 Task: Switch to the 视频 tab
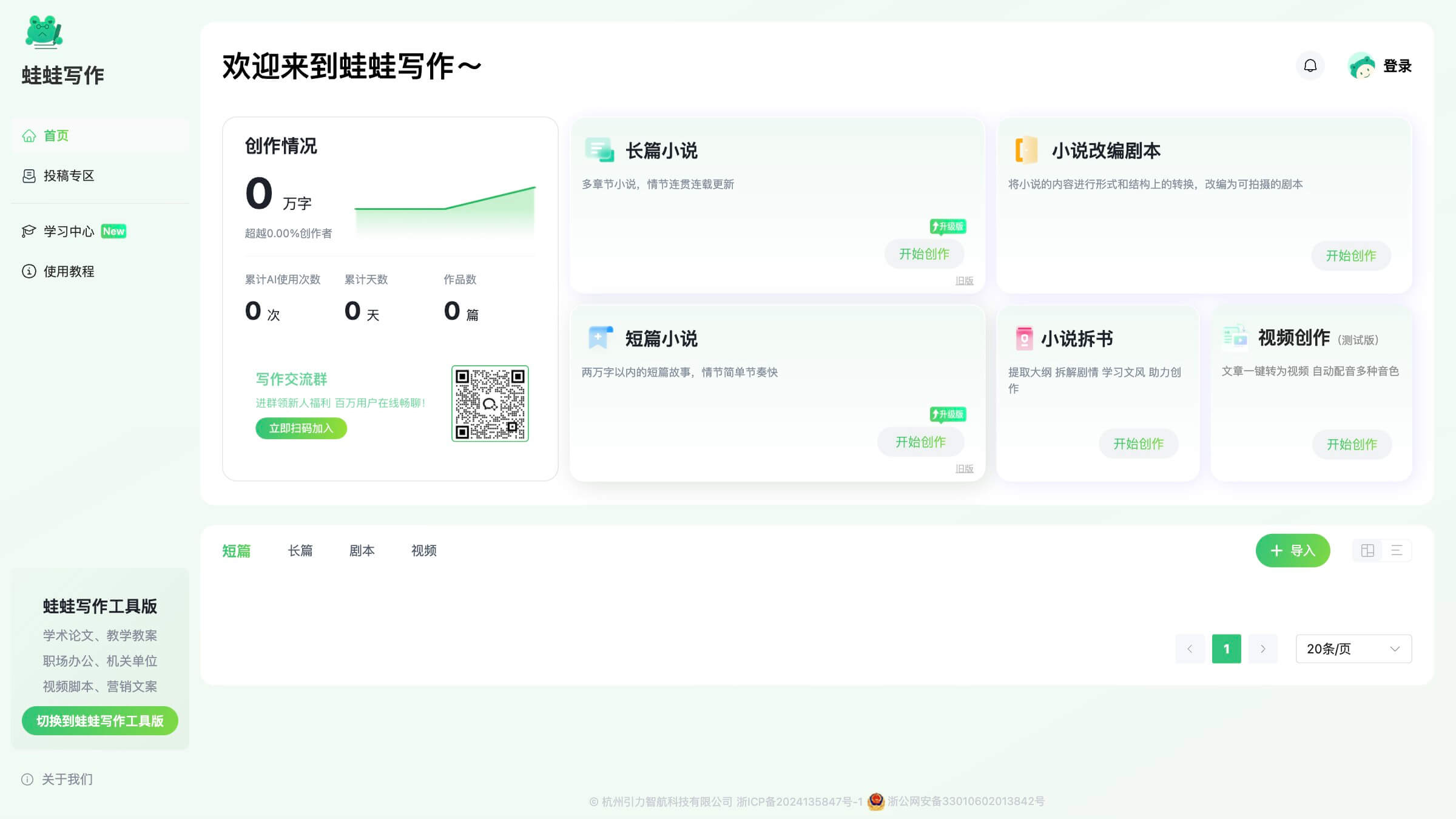click(x=423, y=550)
